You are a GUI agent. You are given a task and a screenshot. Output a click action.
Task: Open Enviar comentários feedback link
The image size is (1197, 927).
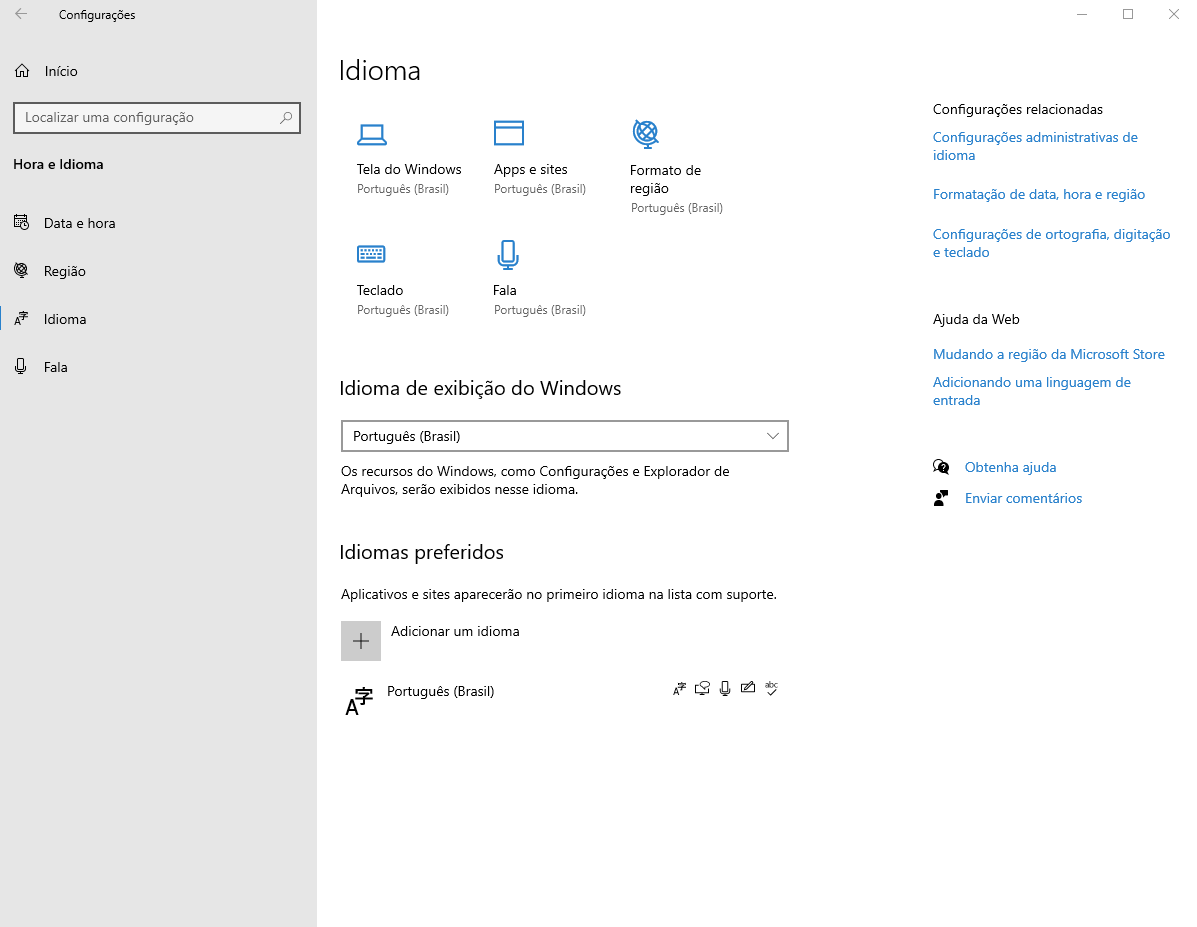[x=1023, y=498]
